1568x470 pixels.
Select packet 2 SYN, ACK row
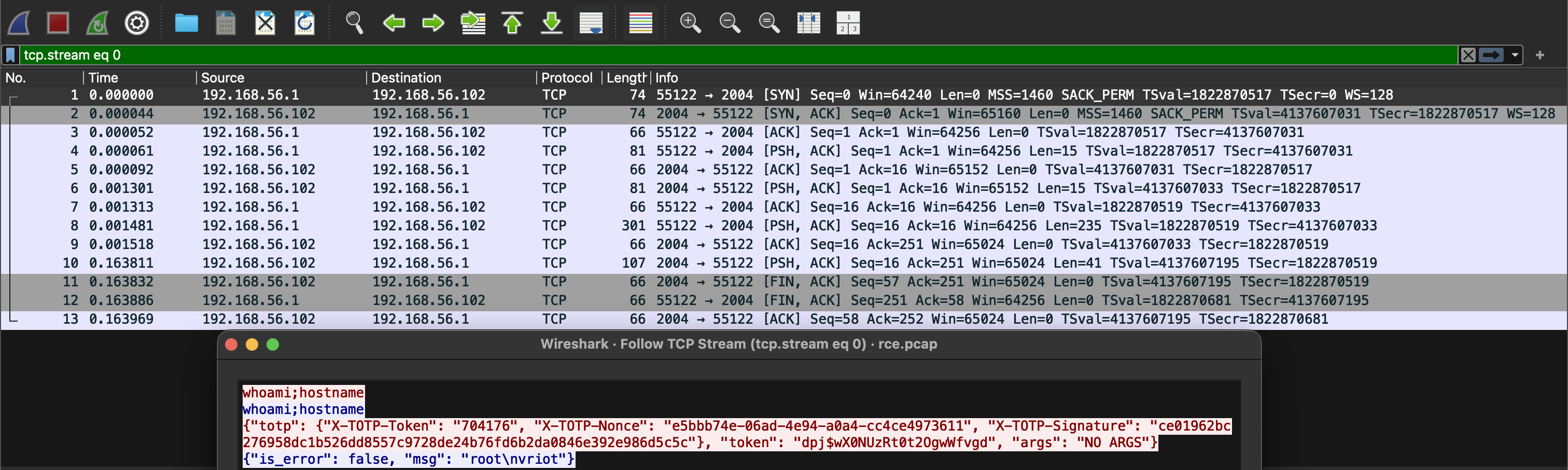784,114
